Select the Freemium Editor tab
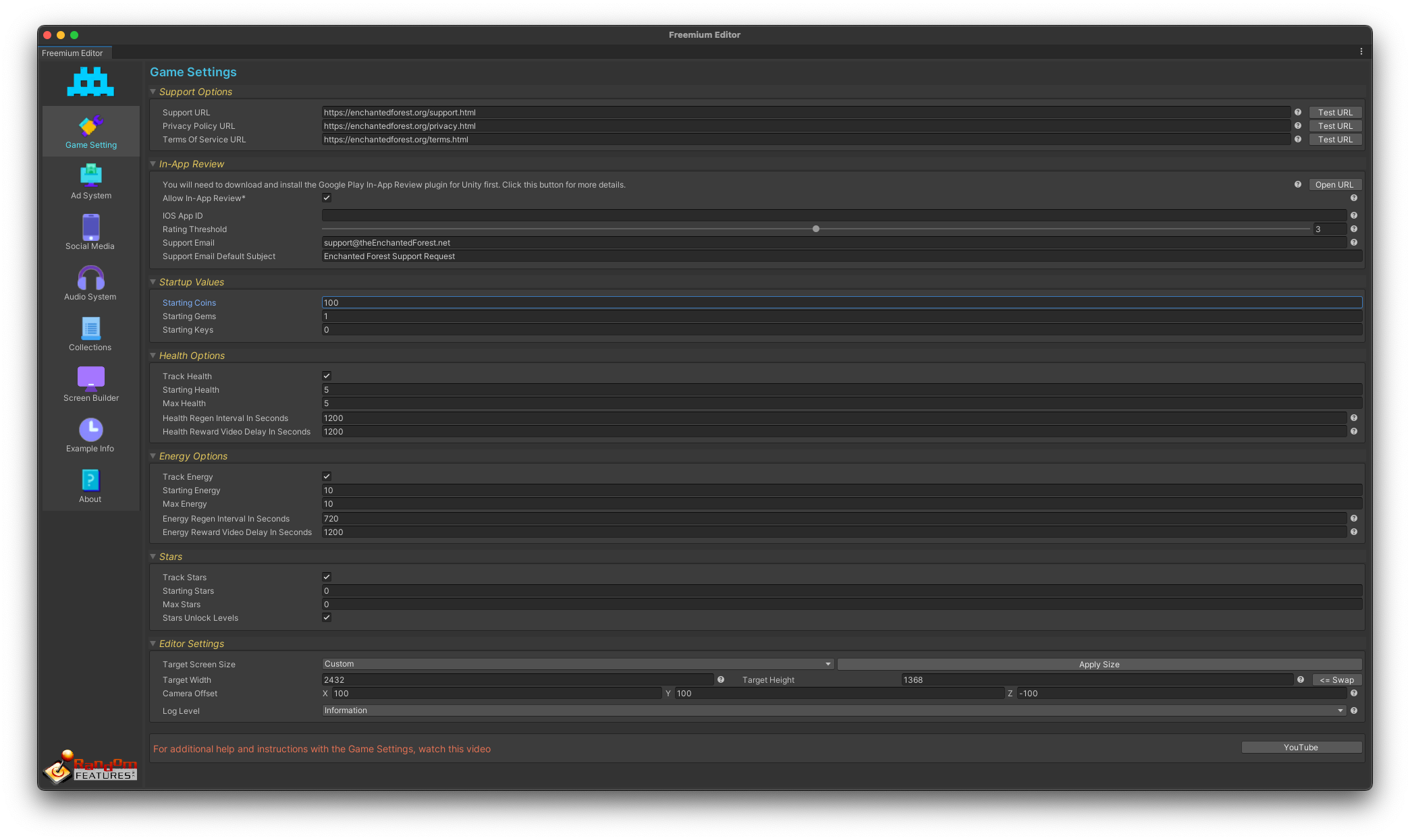This screenshot has width=1410, height=840. point(73,53)
